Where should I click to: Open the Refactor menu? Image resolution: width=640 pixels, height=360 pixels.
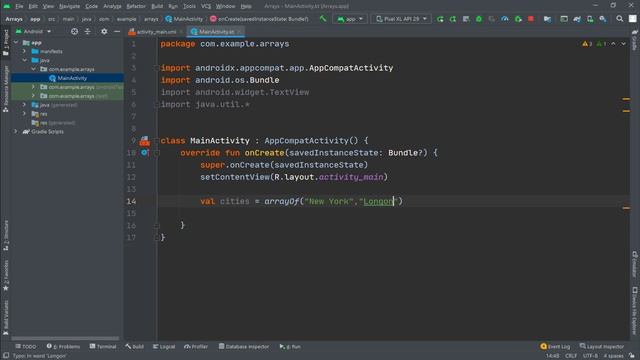(x=136, y=6)
